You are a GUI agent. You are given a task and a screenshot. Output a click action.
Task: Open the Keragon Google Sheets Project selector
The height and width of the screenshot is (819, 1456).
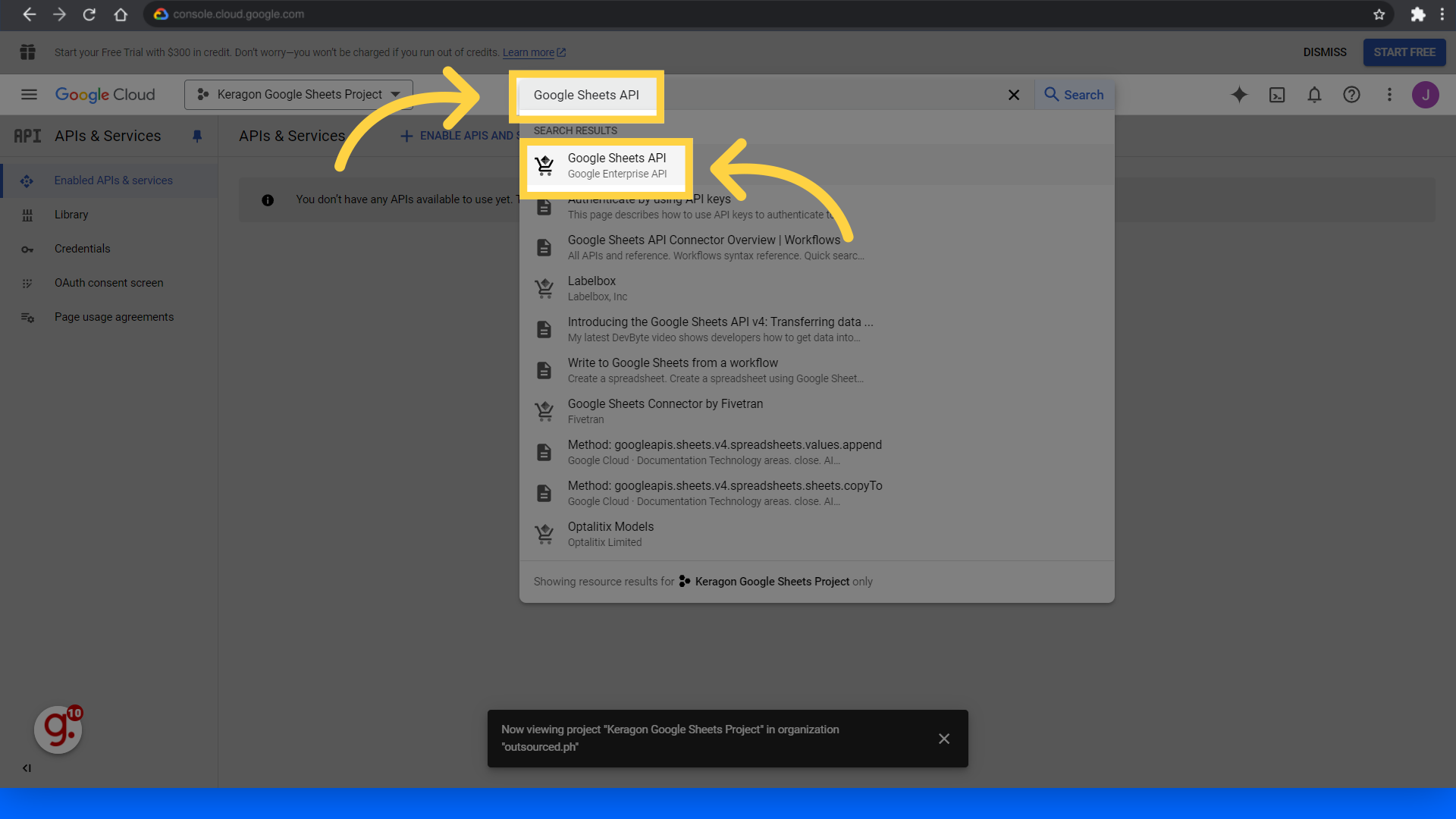tap(299, 95)
